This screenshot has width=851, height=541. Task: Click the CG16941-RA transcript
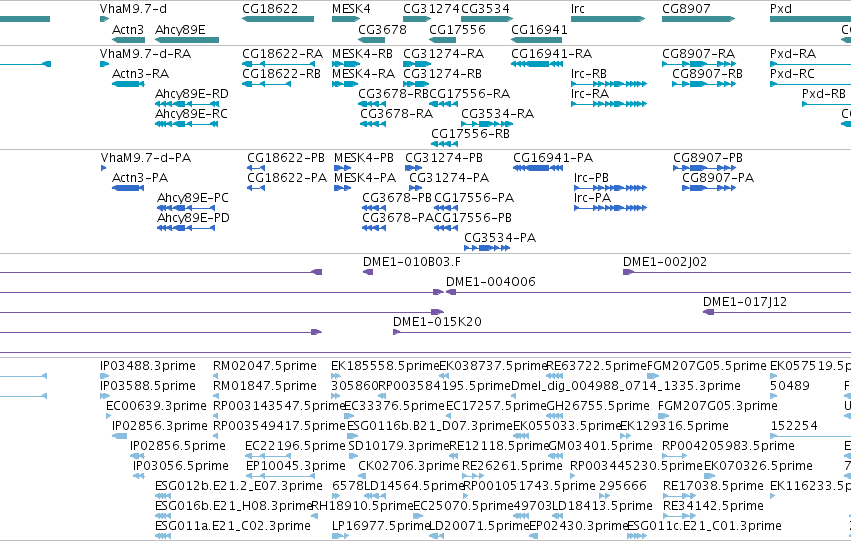(537, 64)
